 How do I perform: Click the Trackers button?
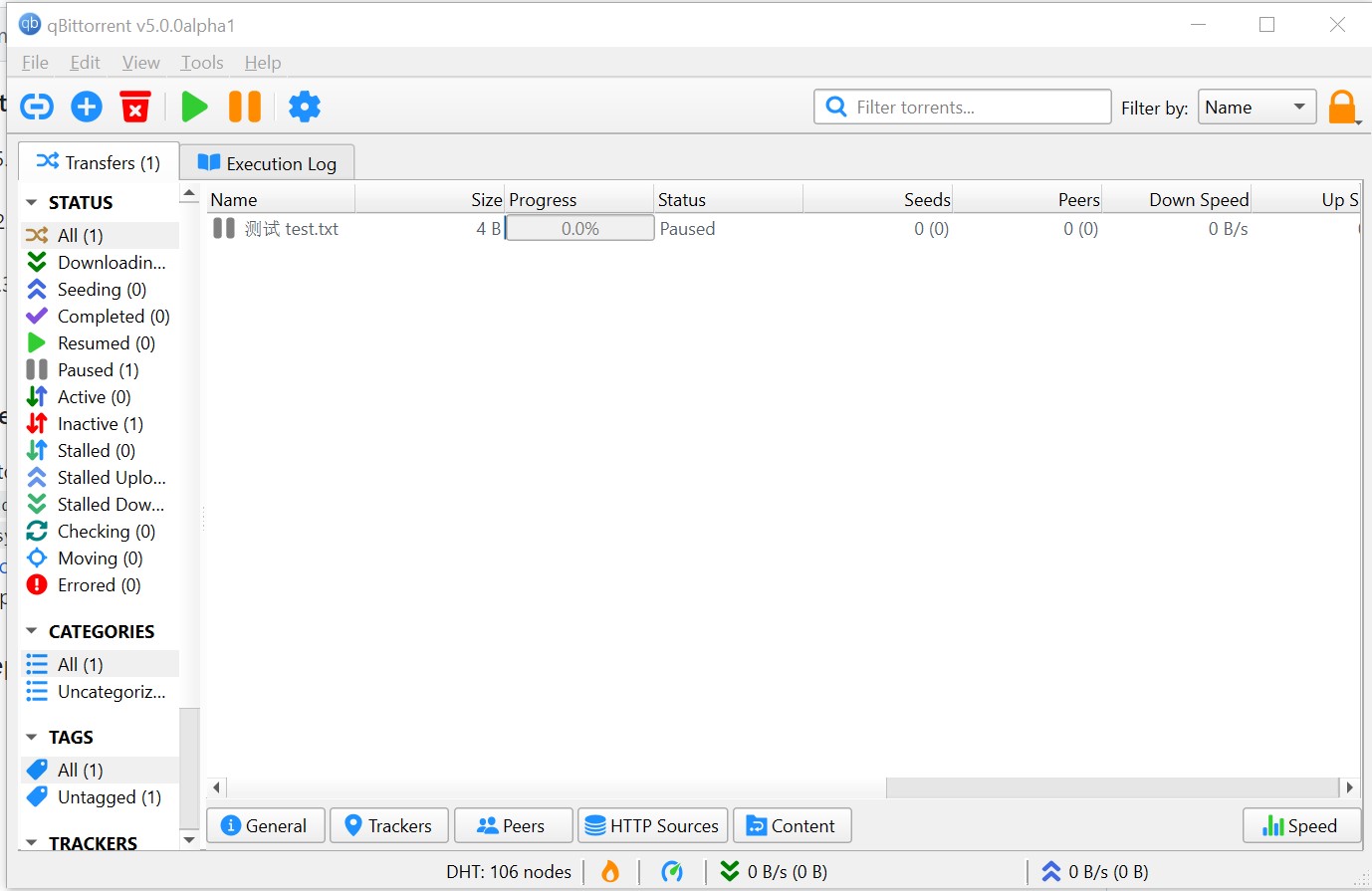pyautogui.click(x=389, y=826)
